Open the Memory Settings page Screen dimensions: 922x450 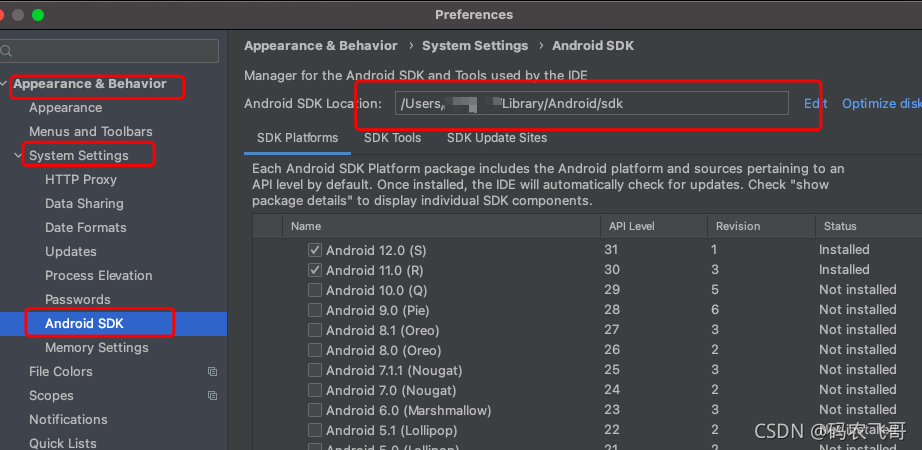(x=96, y=348)
